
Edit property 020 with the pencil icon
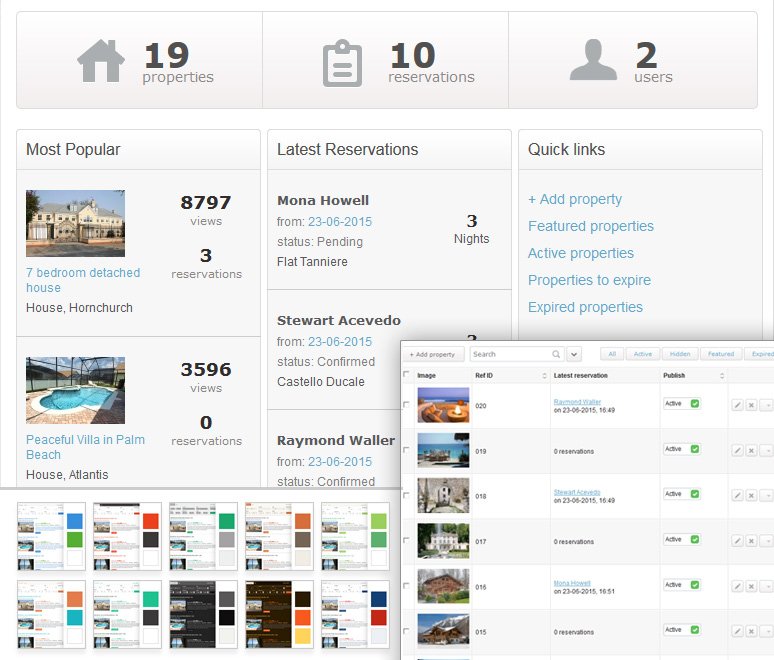click(737, 405)
